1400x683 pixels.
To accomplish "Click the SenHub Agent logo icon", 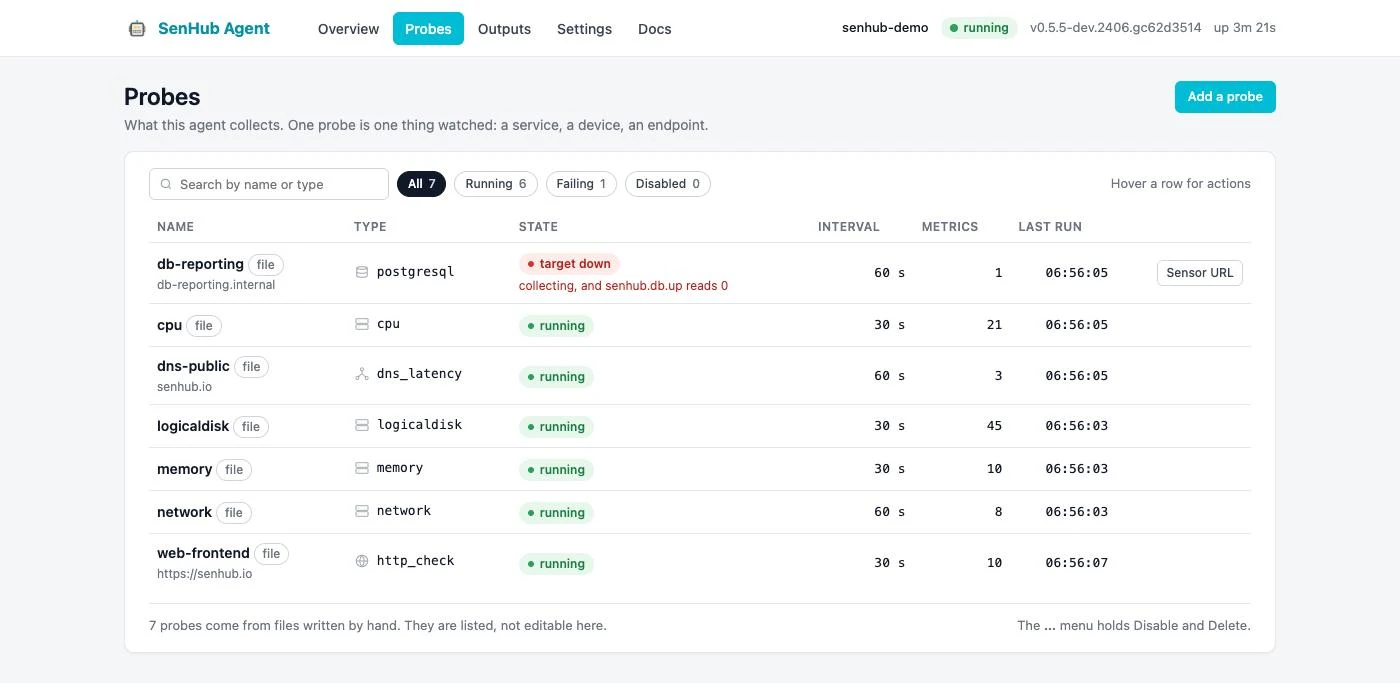I will coord(137,29).
